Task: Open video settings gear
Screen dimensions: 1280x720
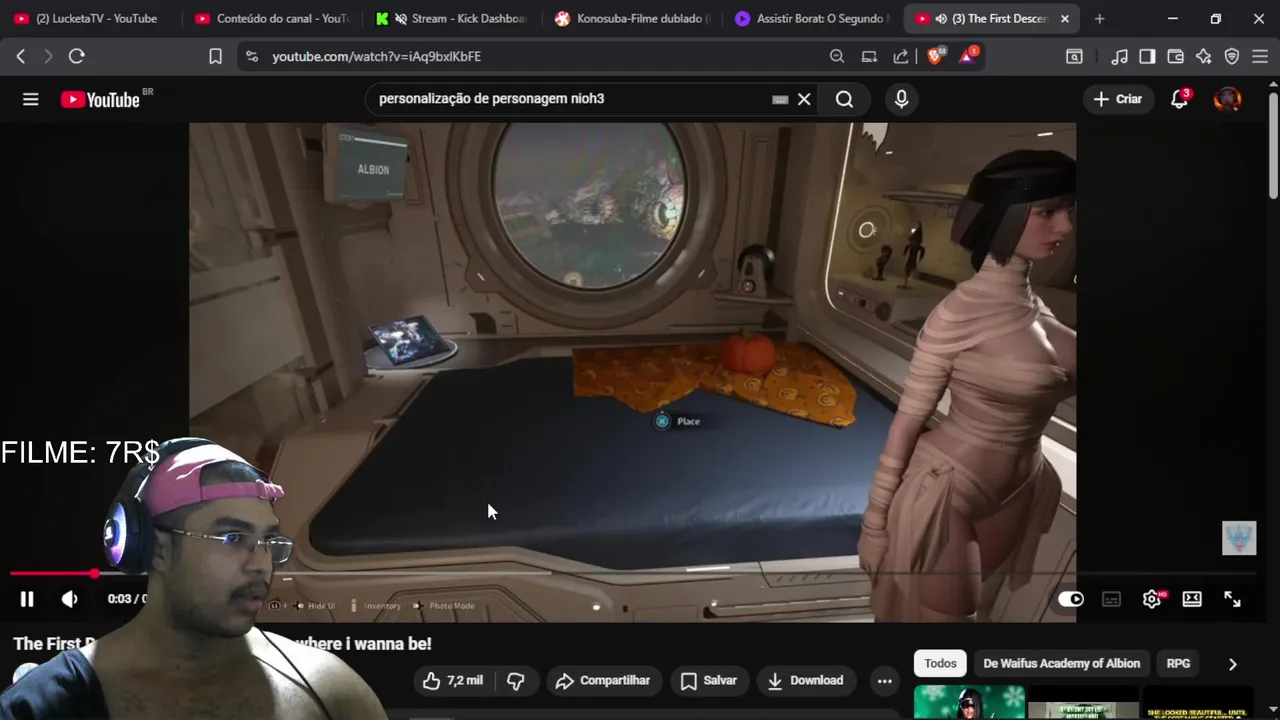Action: (1152, 599)
